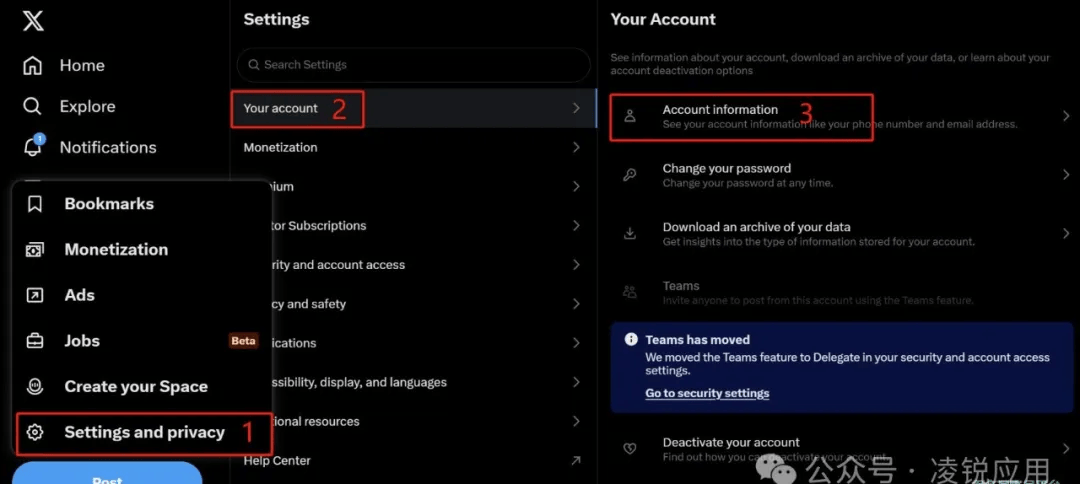Open the Change your password chevron
This screenshot has width=1080, height=484.
[1066, 175]
